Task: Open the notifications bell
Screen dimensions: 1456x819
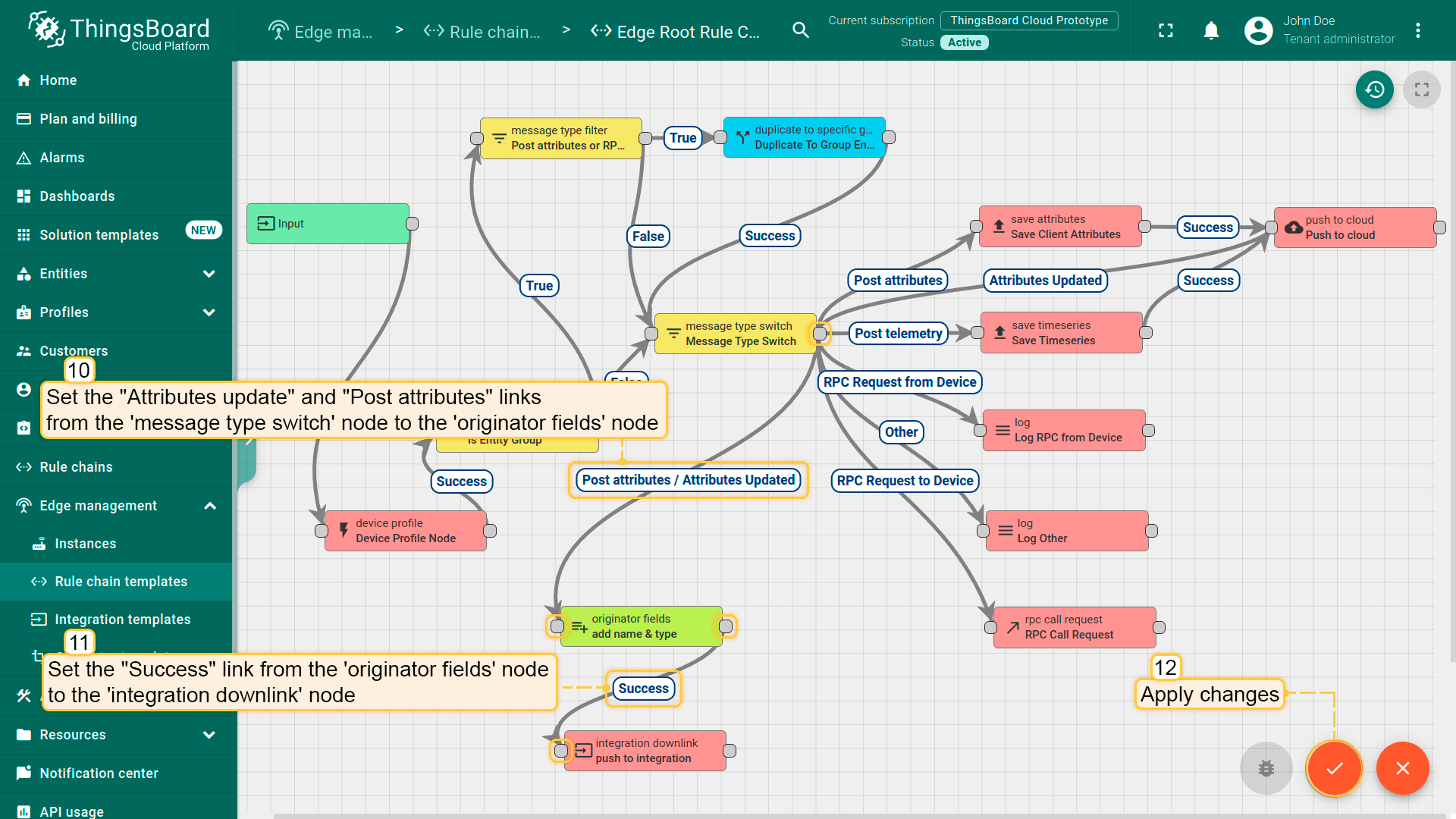Action: click(x=1211, y=30)
